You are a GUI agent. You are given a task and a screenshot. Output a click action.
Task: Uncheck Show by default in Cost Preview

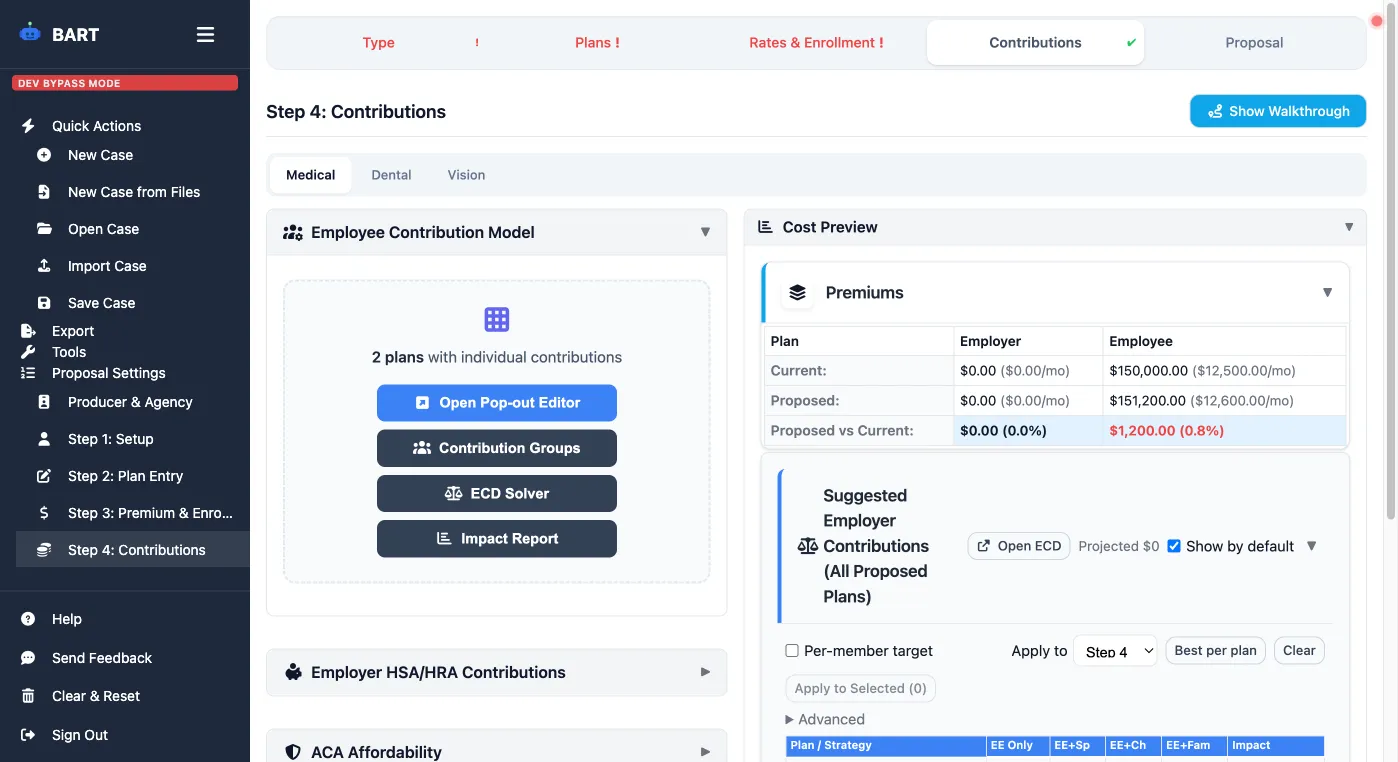point(1174,546)
